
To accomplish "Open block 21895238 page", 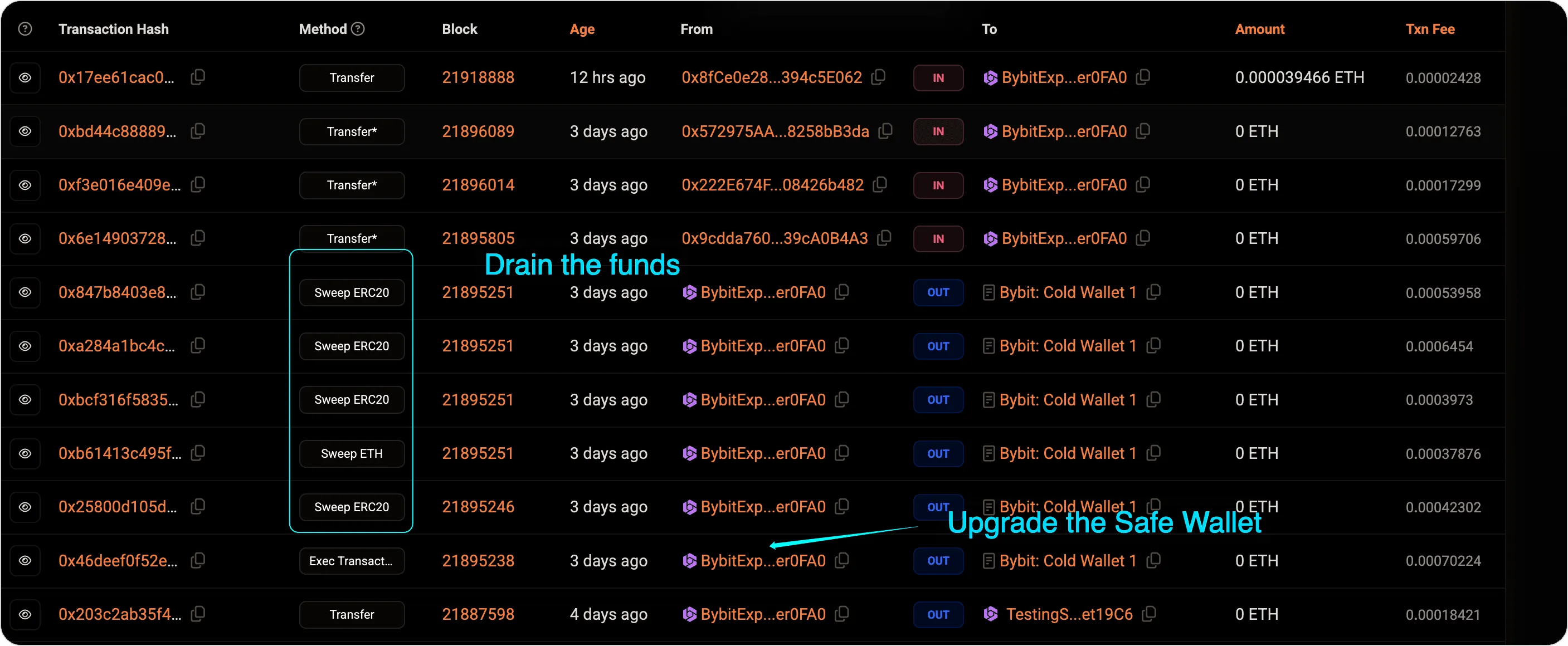I will point(478,561).
